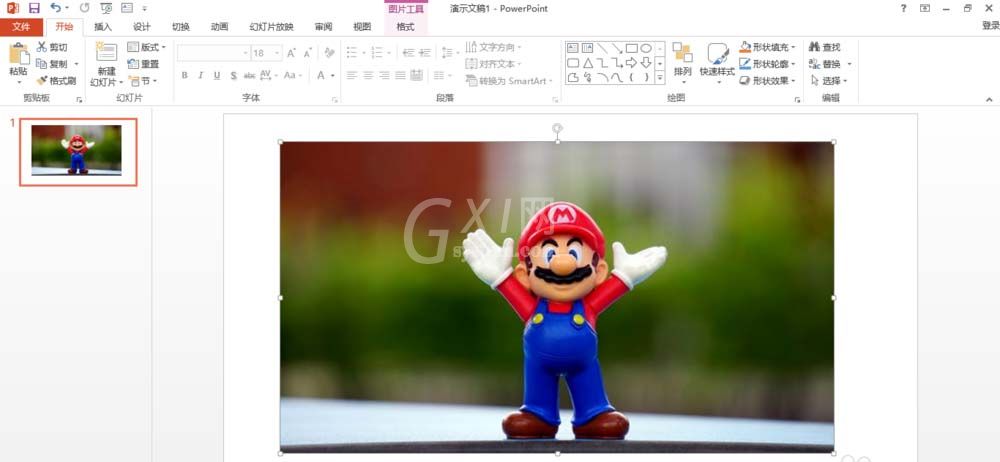Viewport: 1000px width, 462px height.
Task: Cut selection with 剪切 scissors
Action: coord(52,47)
